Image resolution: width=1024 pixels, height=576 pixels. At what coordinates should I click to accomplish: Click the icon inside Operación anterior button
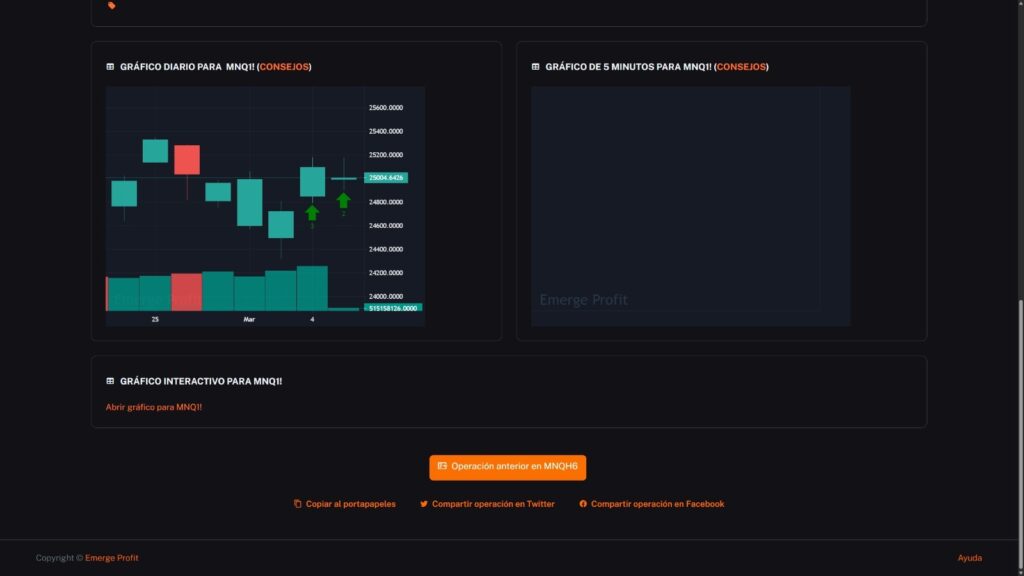point(442,466)
